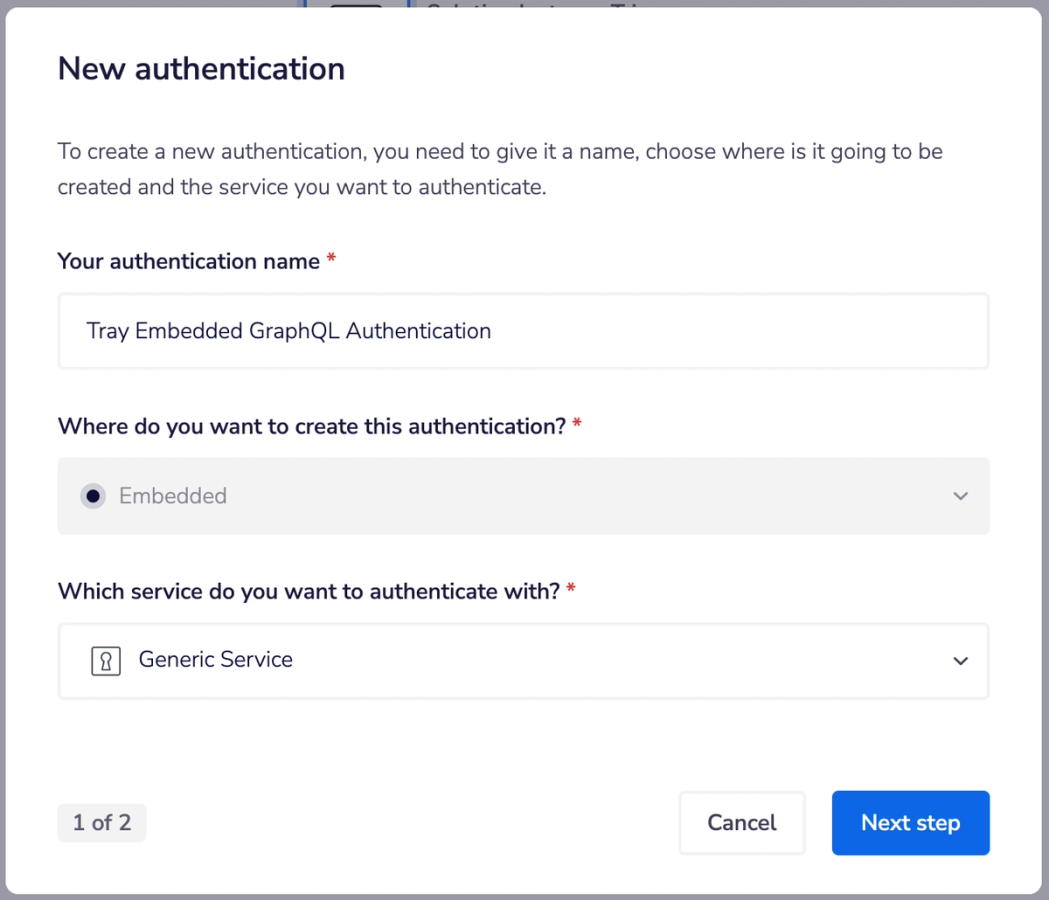Open the Embedded location selector field
1049x900 pixels.
[x=523, y=496]
